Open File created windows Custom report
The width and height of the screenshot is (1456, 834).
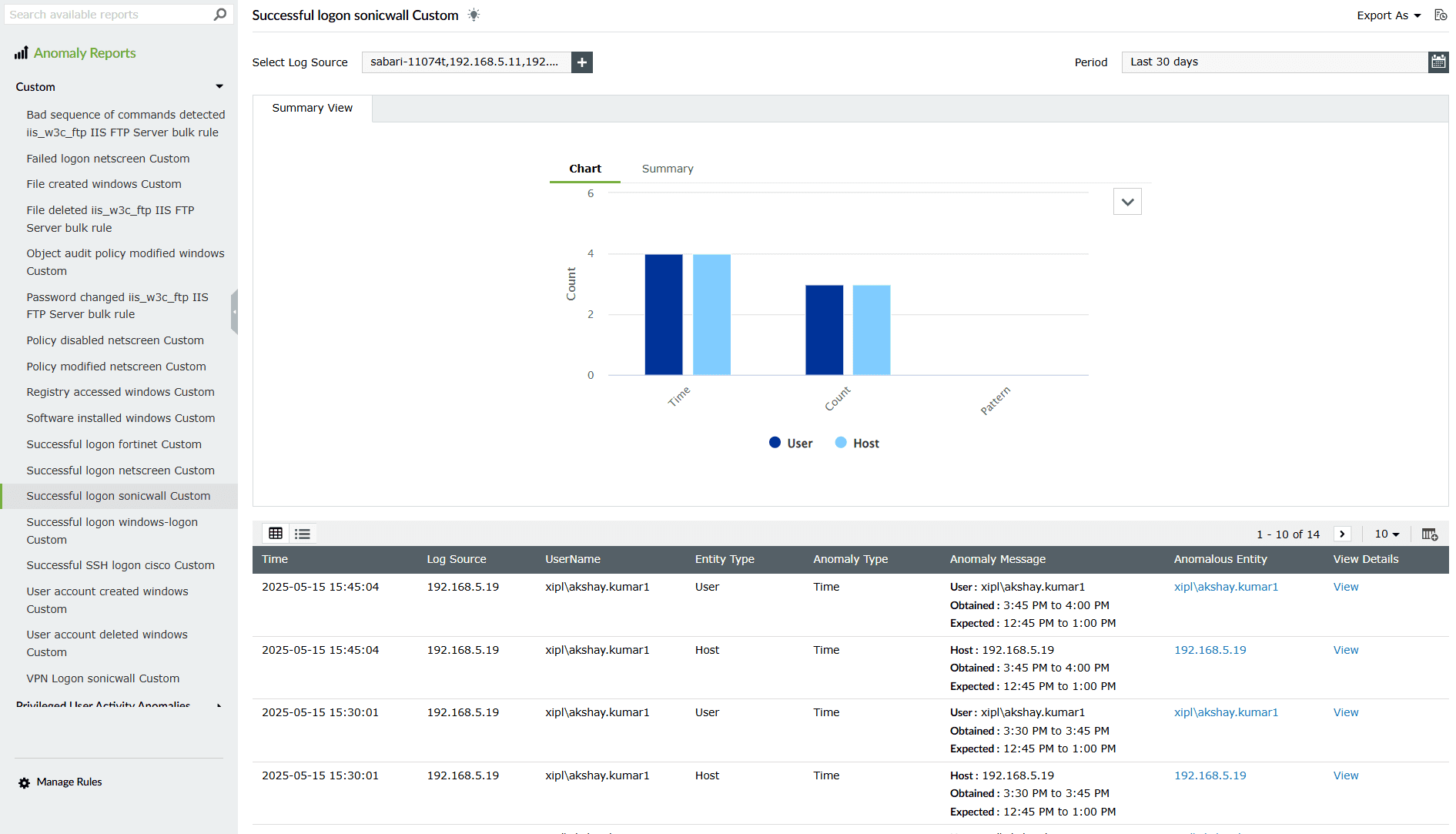point(104,184)
